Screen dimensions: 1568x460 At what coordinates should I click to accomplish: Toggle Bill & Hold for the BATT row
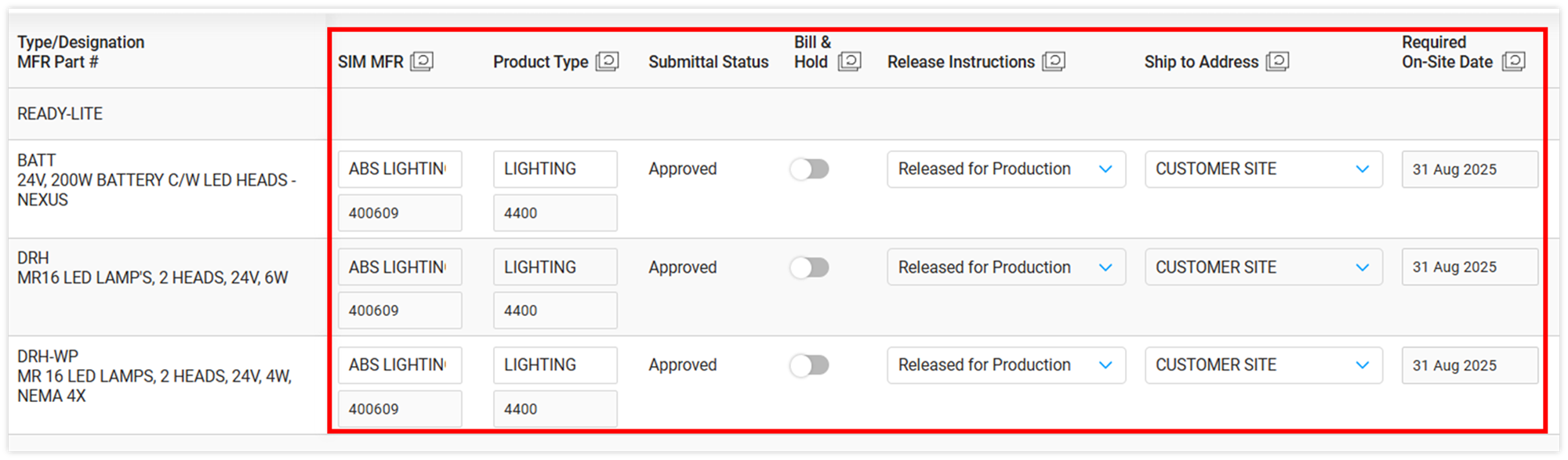pos(809,169)
